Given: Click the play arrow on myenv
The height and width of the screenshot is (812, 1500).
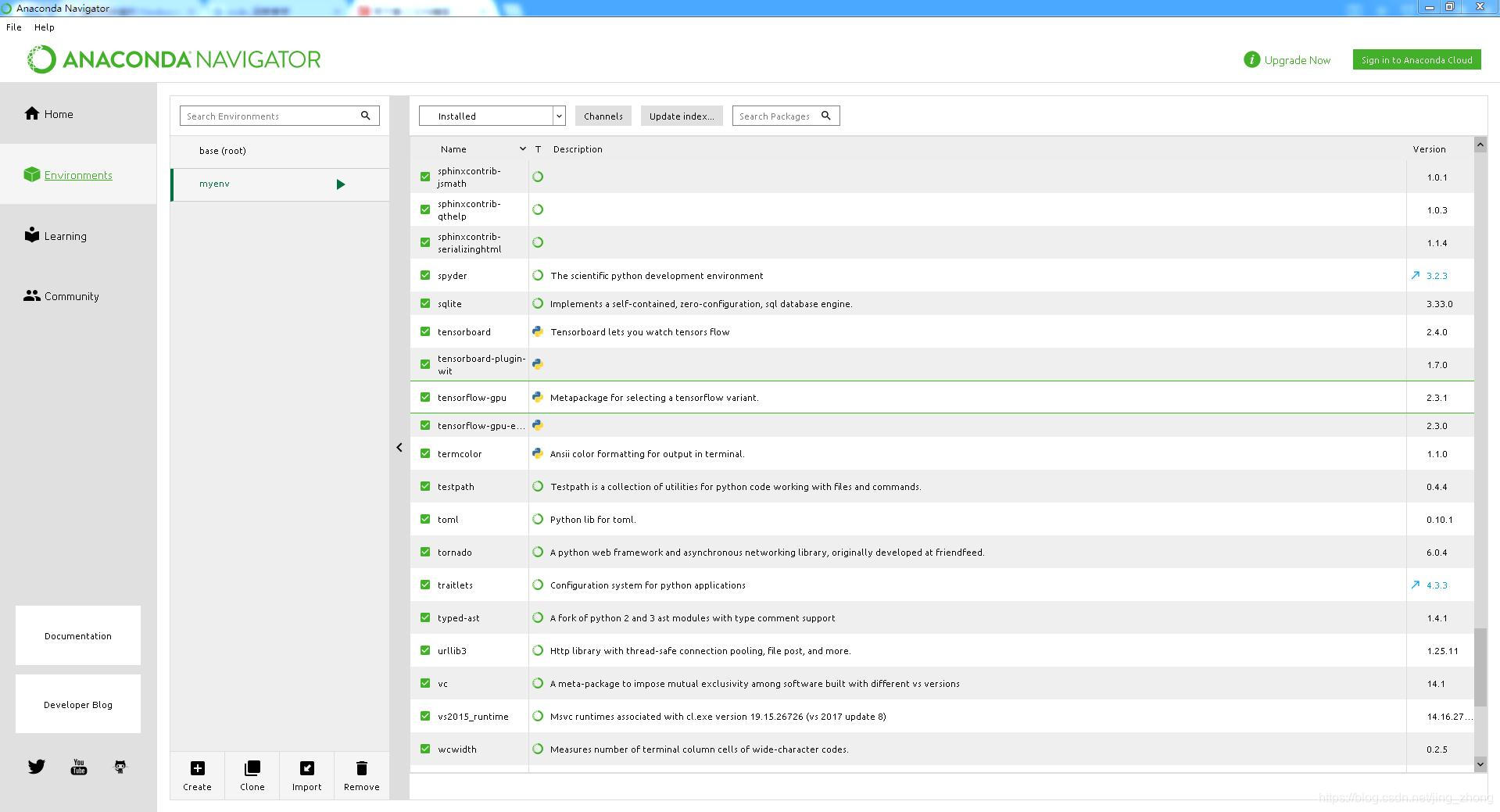Looking at the screenshot, I should click(341, 184).
